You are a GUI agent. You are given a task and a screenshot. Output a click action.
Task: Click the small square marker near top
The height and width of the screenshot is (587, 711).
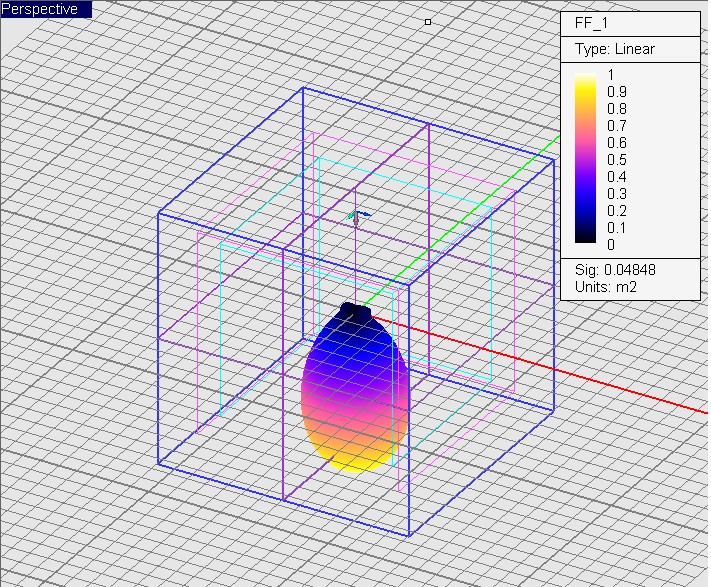tap(428, 21)
